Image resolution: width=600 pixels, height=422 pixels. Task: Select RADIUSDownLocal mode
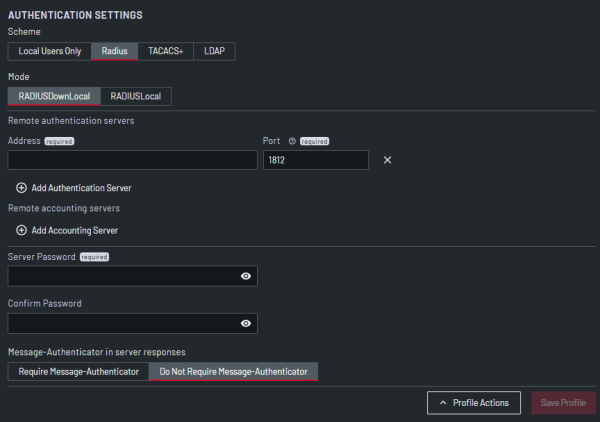[x=54, y=96]
